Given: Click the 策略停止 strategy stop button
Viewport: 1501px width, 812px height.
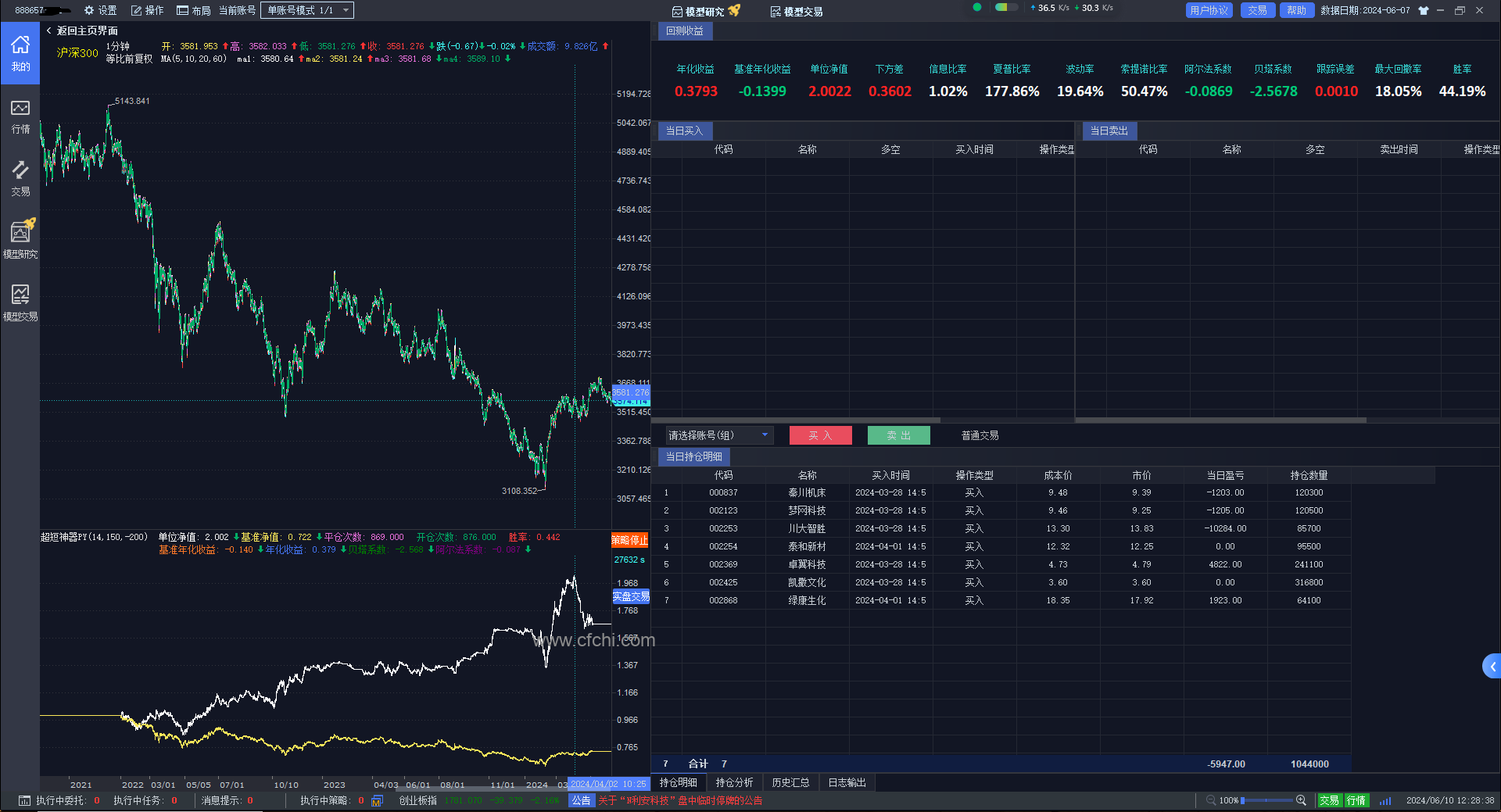Looking at the screenshot, I should click(x=629, y=540).
